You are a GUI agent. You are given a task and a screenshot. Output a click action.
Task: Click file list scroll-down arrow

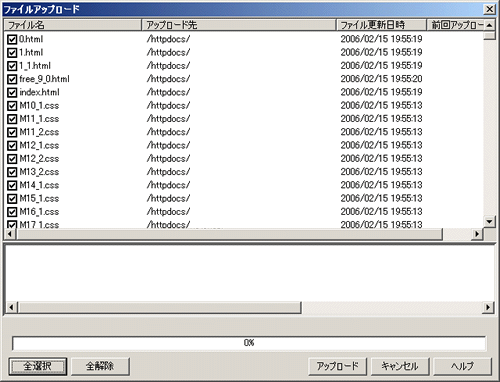pos(489,221)
